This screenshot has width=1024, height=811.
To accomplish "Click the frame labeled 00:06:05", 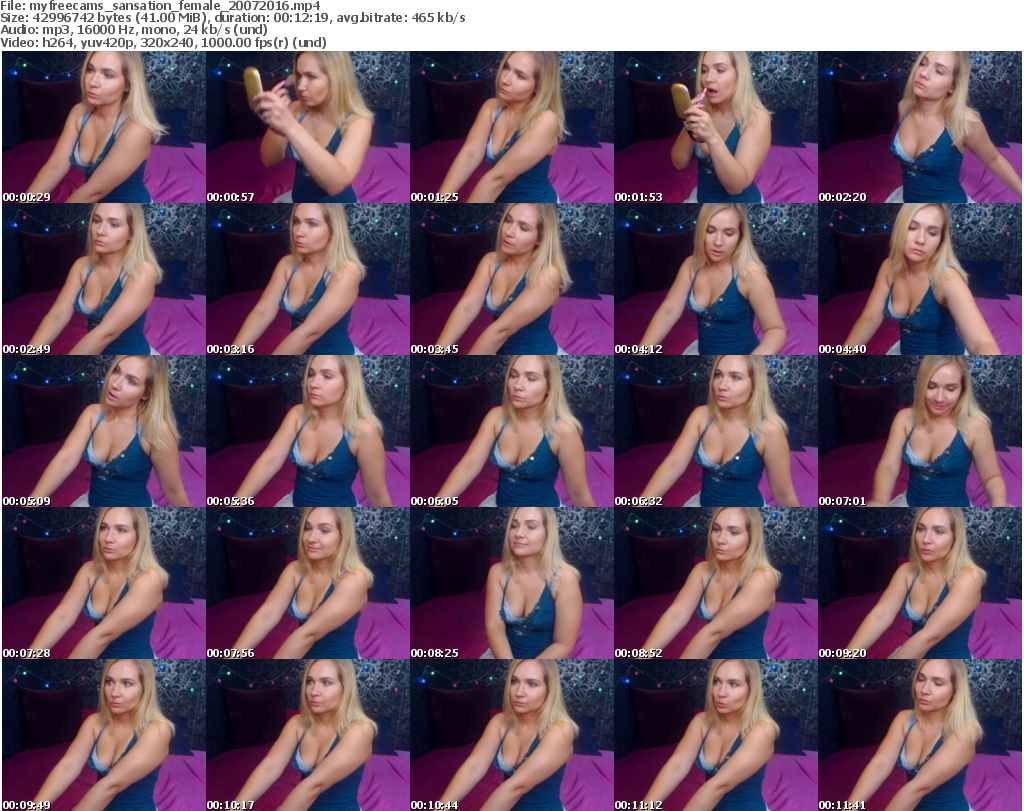I will click(x=511, y=431).
